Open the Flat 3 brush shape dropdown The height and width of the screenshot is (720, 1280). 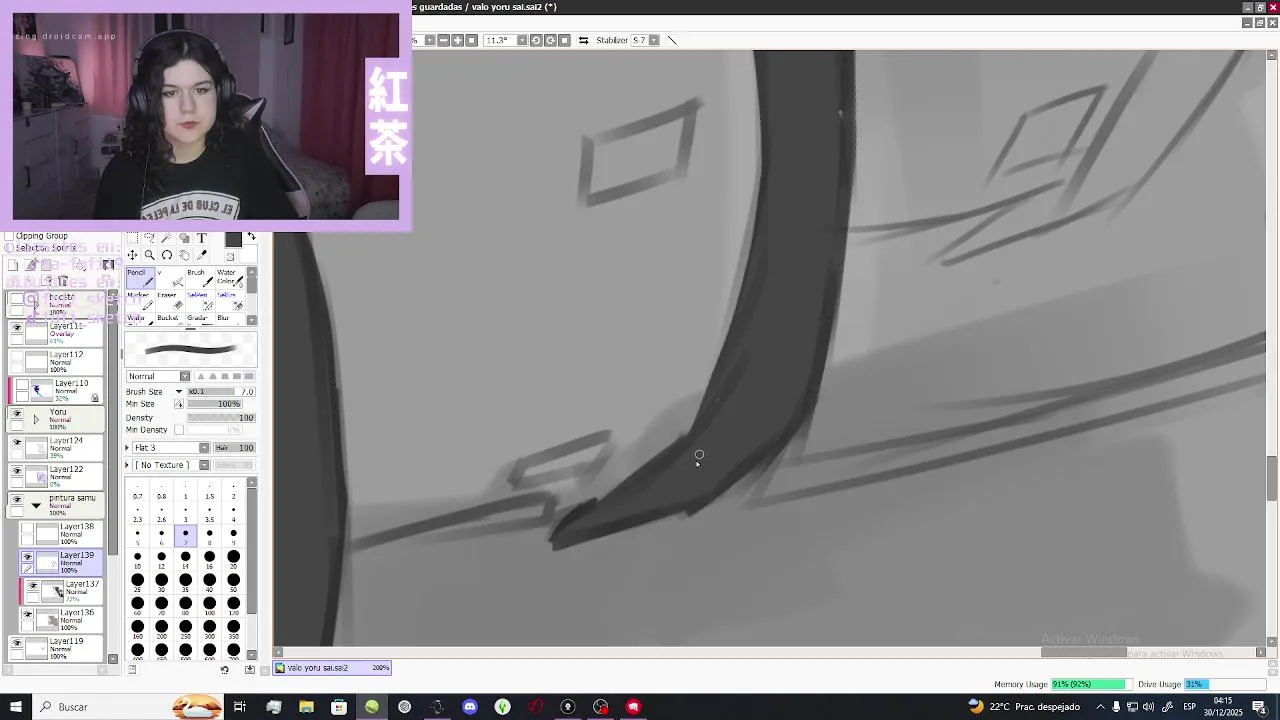(171, 448)
